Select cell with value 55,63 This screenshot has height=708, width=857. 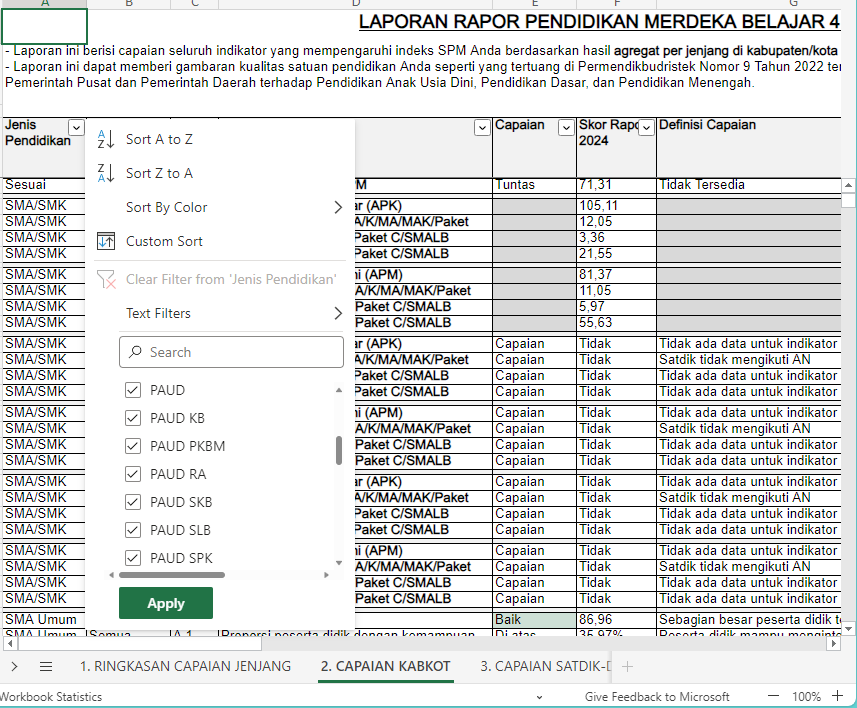(x=616, y=323)
